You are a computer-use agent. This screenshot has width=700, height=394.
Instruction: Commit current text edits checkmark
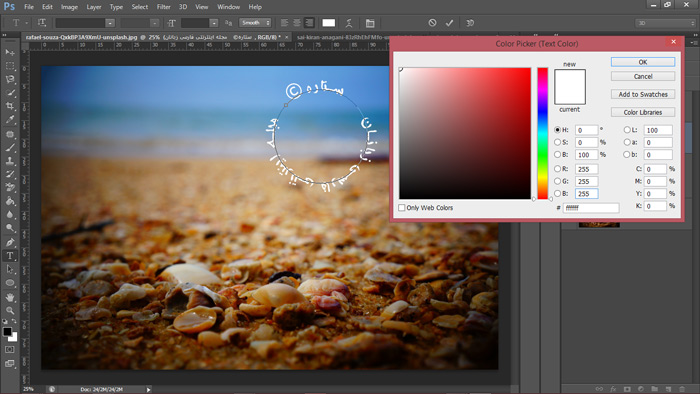tap(449, 23)
